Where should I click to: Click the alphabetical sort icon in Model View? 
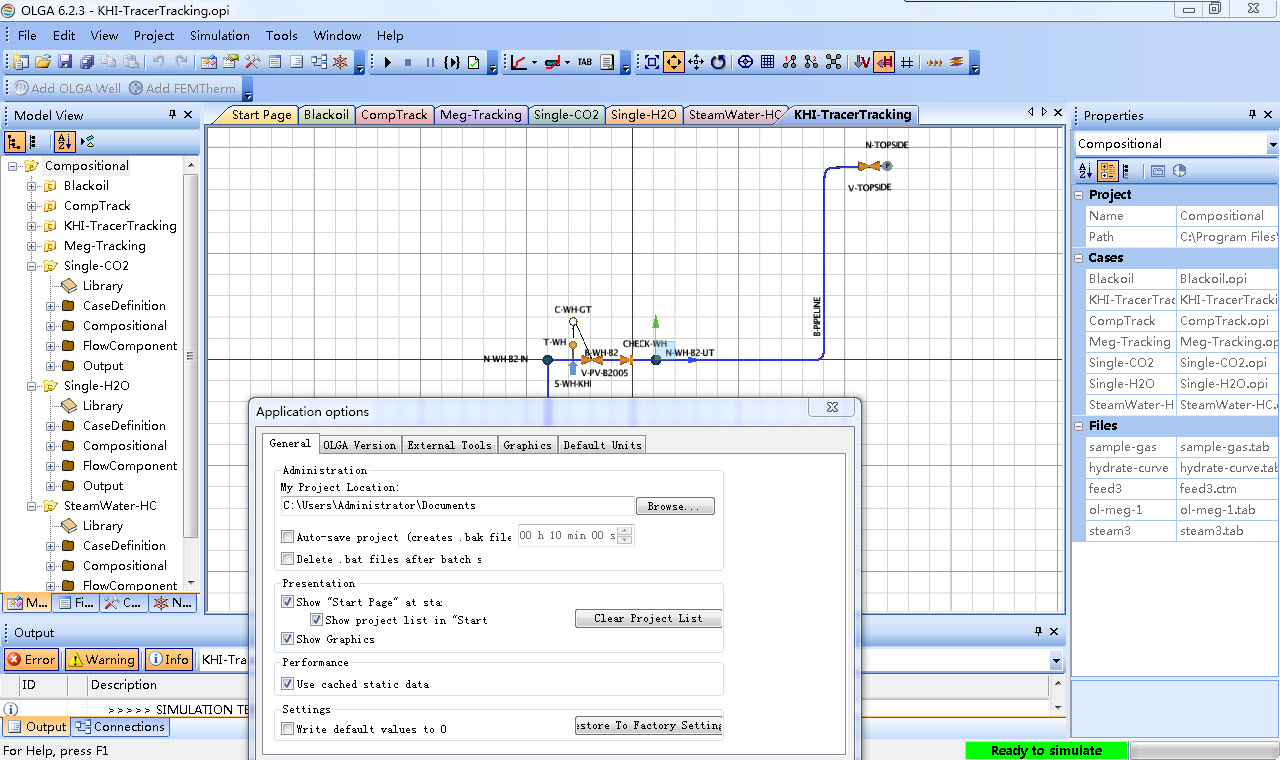(65, 142)
